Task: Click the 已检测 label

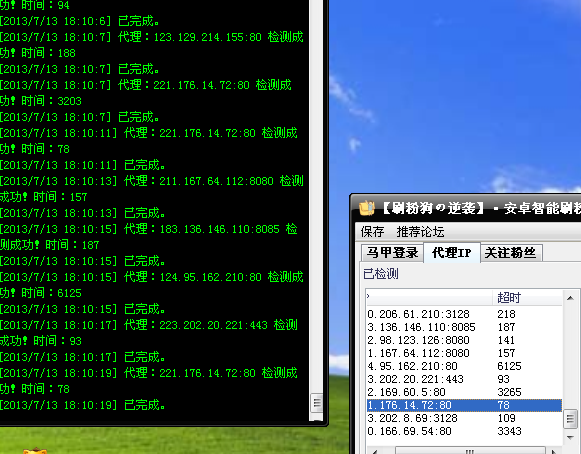Action: click(381, 274)
